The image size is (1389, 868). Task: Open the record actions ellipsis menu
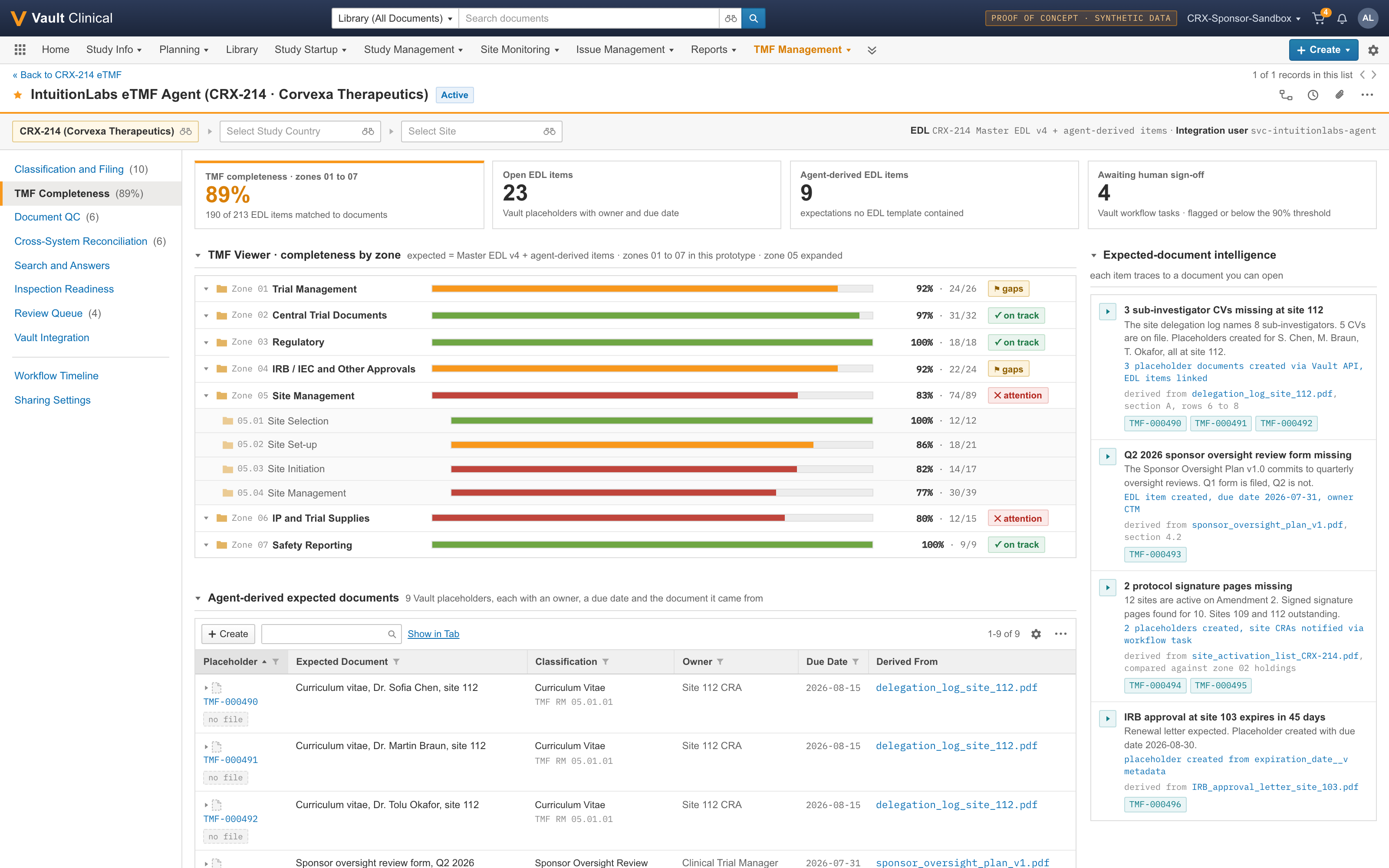[1367, 95]
